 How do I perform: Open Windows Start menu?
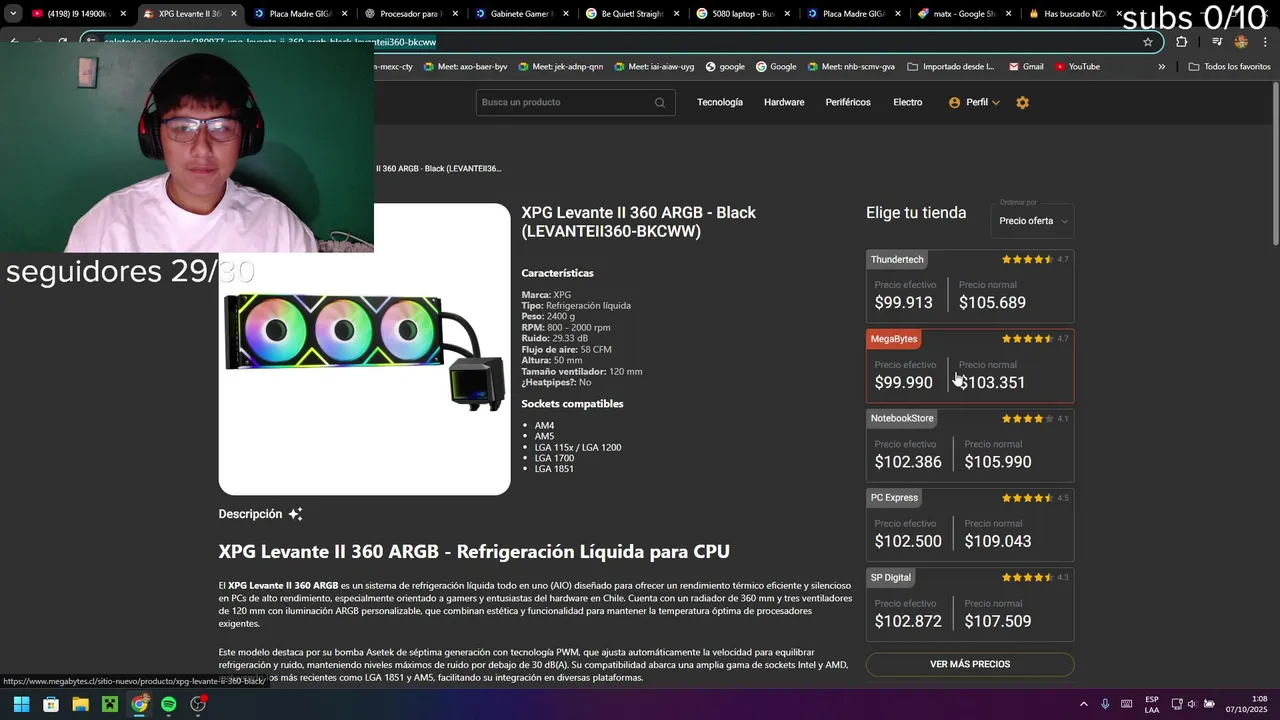[21, 704]
